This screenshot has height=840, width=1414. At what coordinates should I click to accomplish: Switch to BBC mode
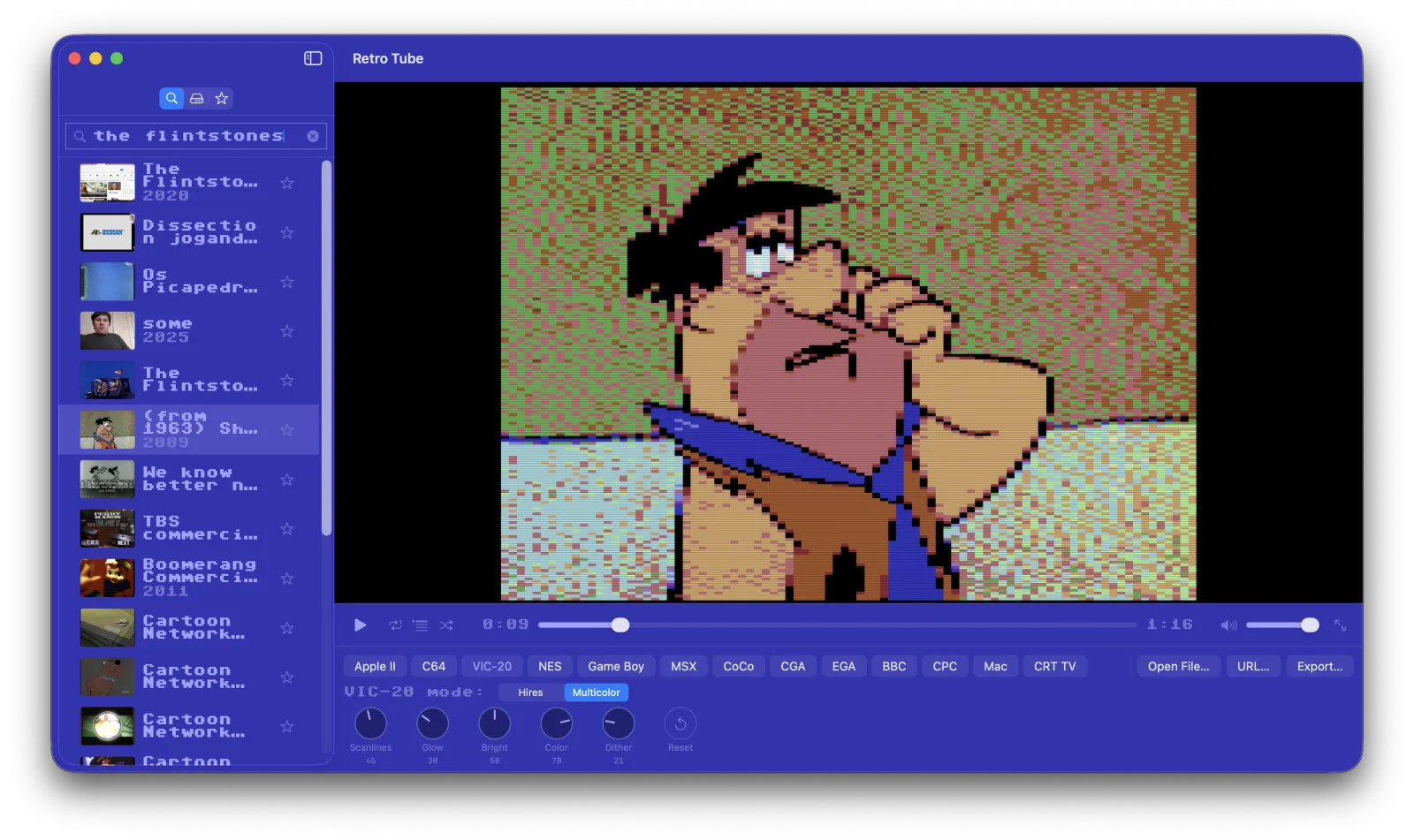(x=894, y=666)
